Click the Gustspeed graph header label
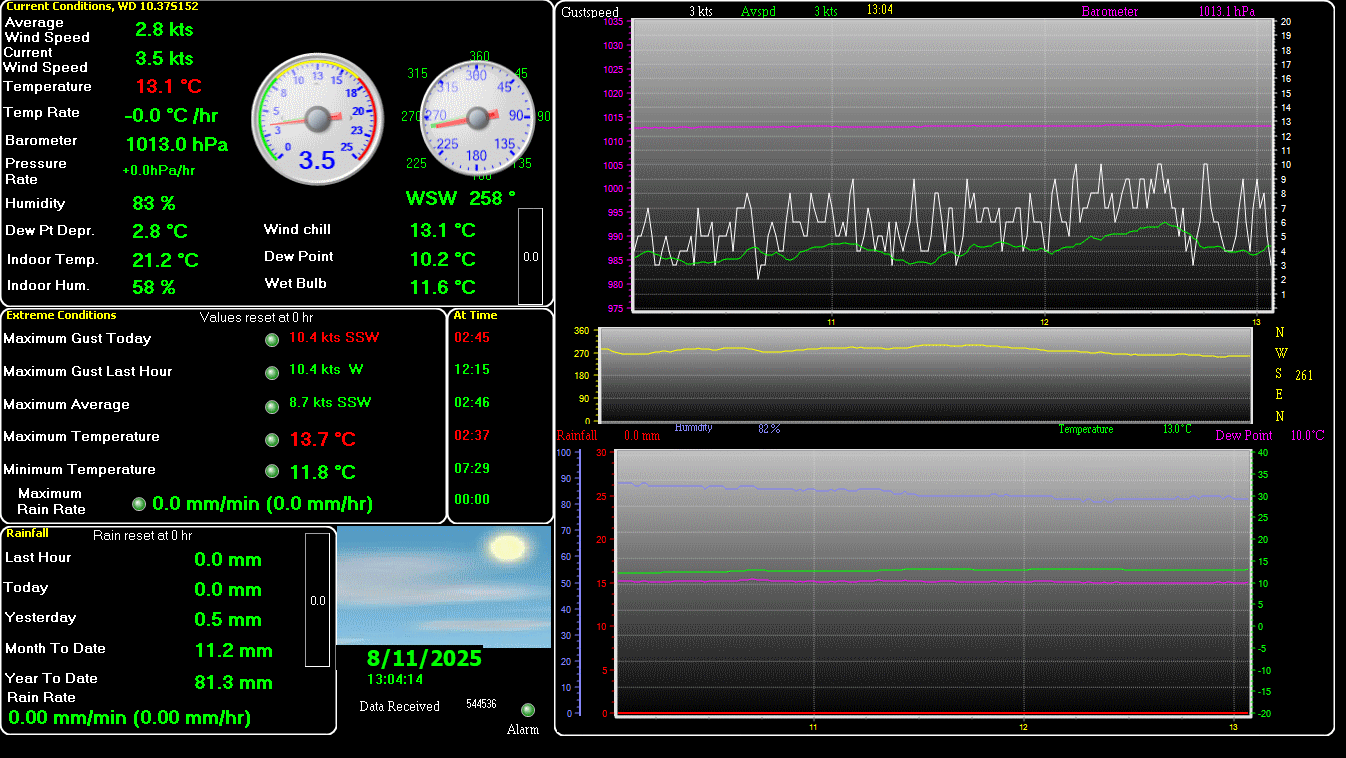The width and height of the screenshot is (1346, 758). 589,11
